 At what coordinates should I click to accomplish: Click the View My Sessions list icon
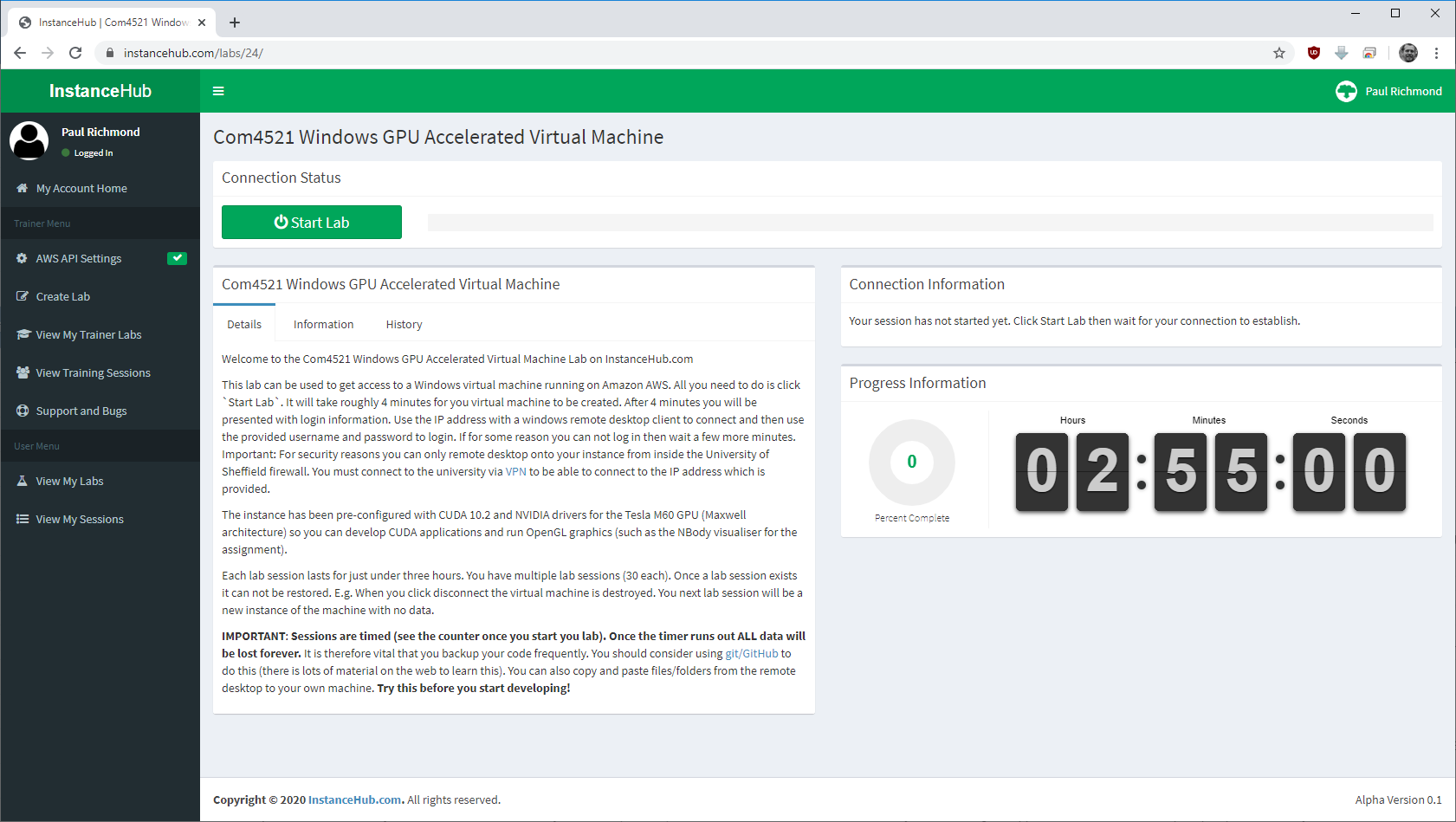click(23, 519)
